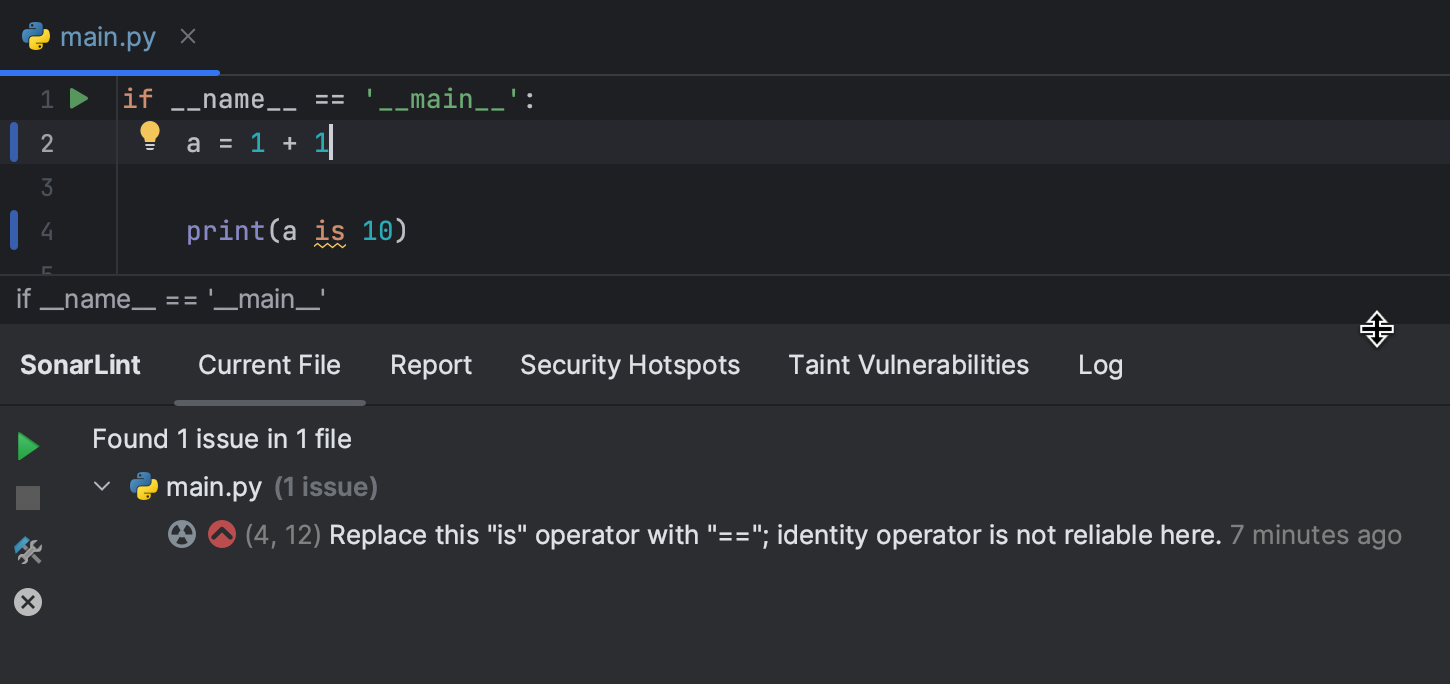Screen dimensions: 1450x684
Task: Click the main.py file entry in issues tree
Action: pyautogui.click(x=213, y=487)
